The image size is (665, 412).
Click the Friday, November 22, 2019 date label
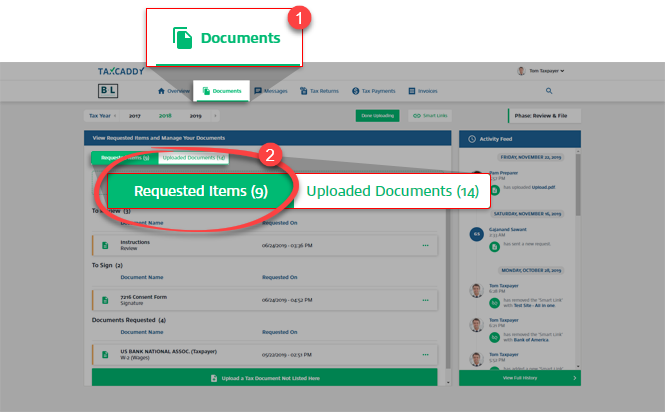(x=531, y=157)
